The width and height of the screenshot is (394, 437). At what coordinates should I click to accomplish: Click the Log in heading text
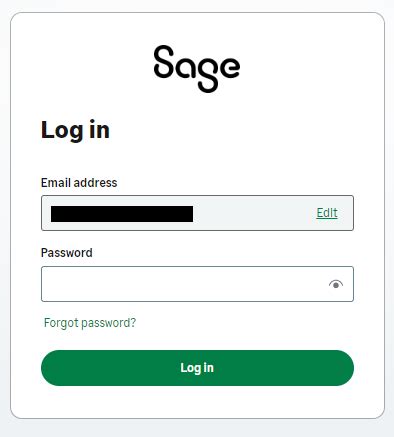point(75,130)
